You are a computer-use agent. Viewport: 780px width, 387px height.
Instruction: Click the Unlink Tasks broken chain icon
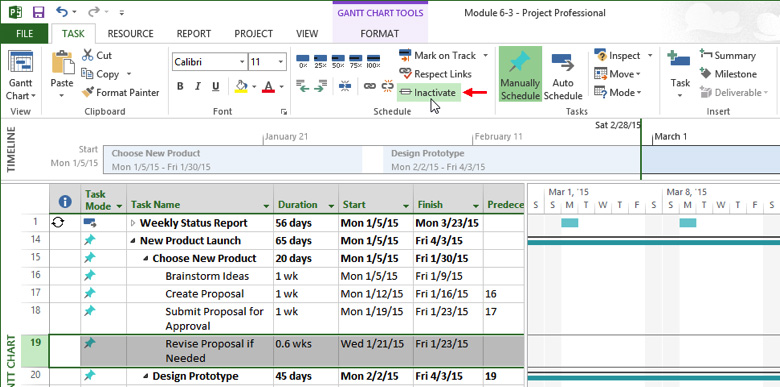pyautogui.click(x=388, y=86)
